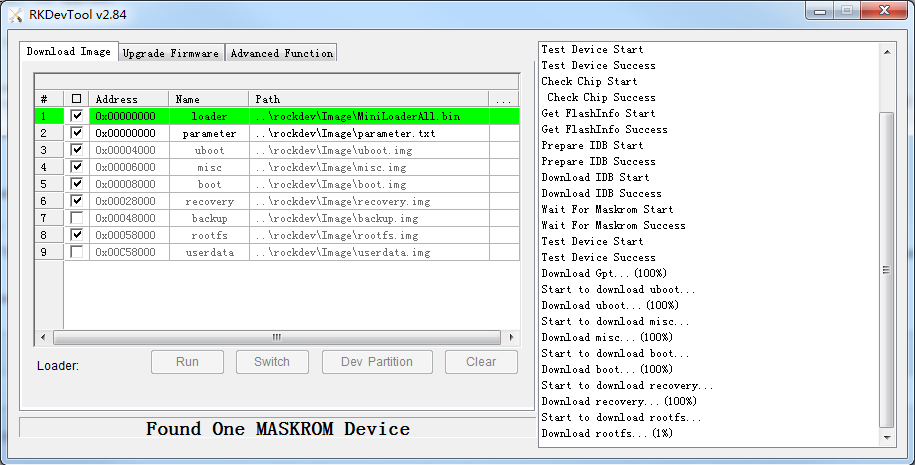Open the Advanced Function tab

click(281, 53)
